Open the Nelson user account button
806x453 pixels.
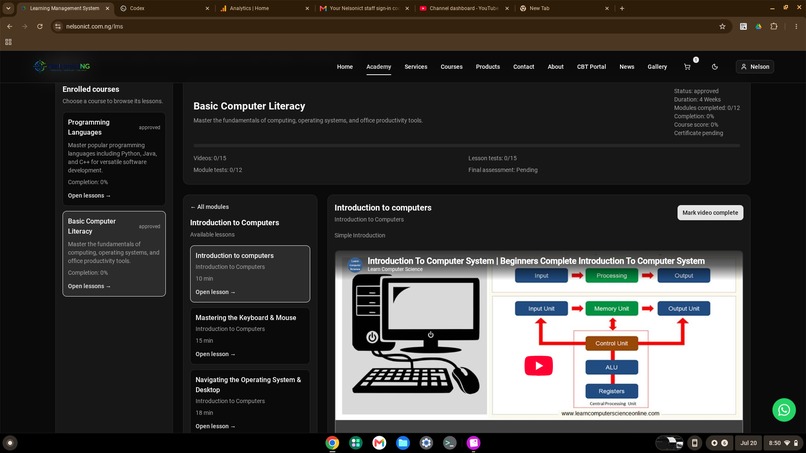[755, 67]
